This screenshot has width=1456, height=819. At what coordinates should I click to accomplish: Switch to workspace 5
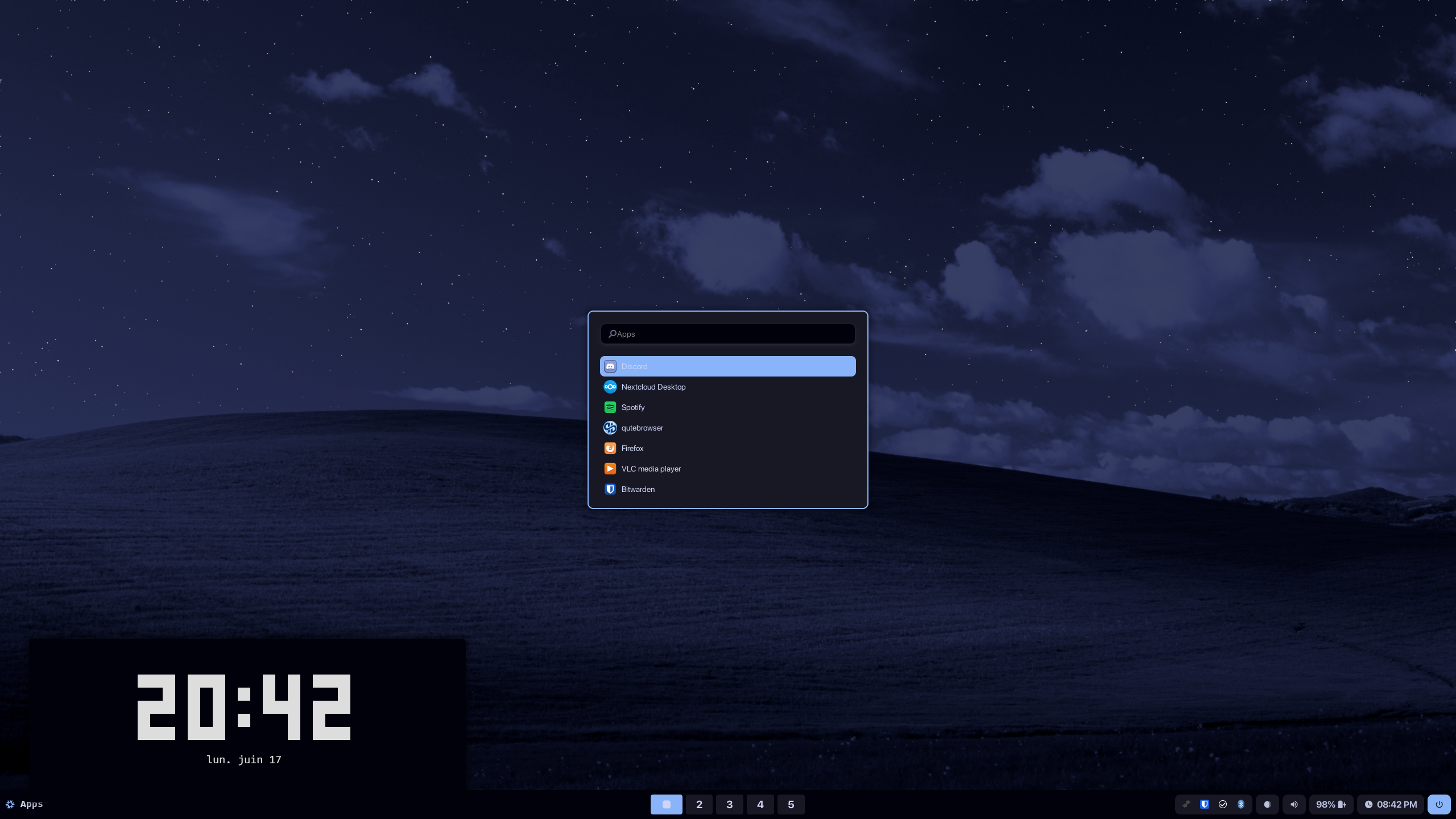[x=791, y=804]
